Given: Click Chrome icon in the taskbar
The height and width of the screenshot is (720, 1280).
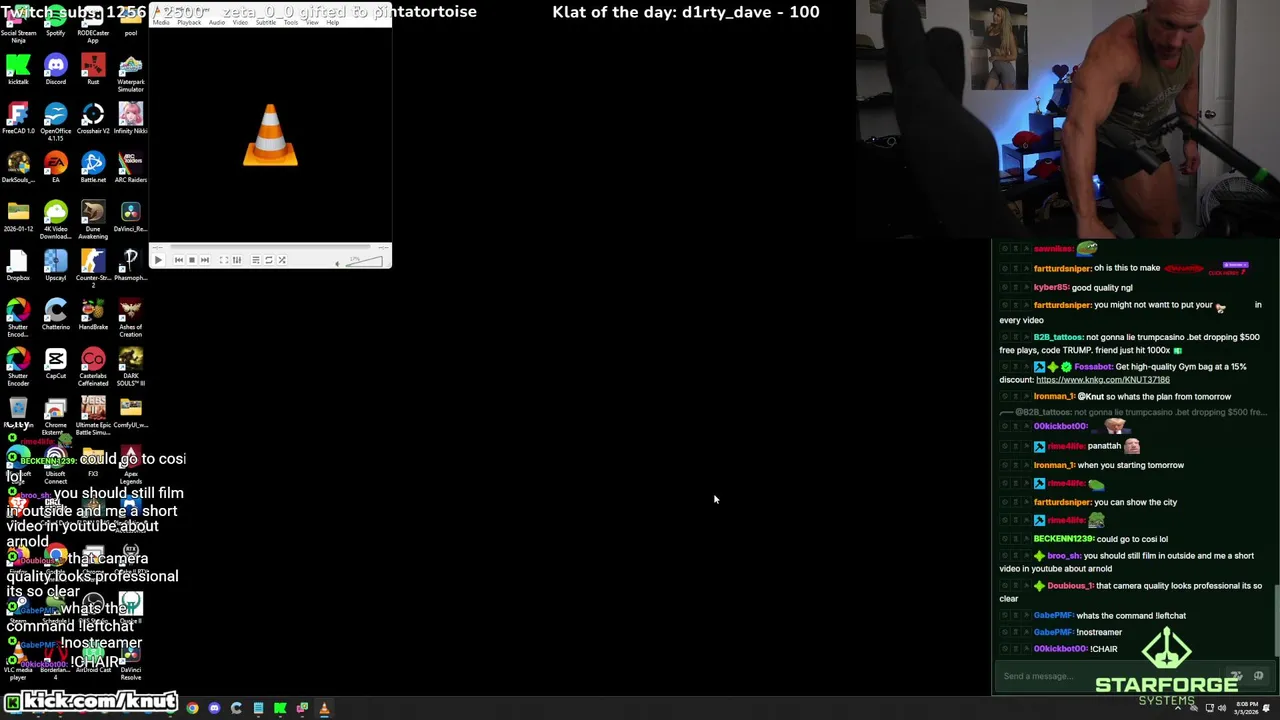Looking at the screenshot, I should (x=192, y=708).
